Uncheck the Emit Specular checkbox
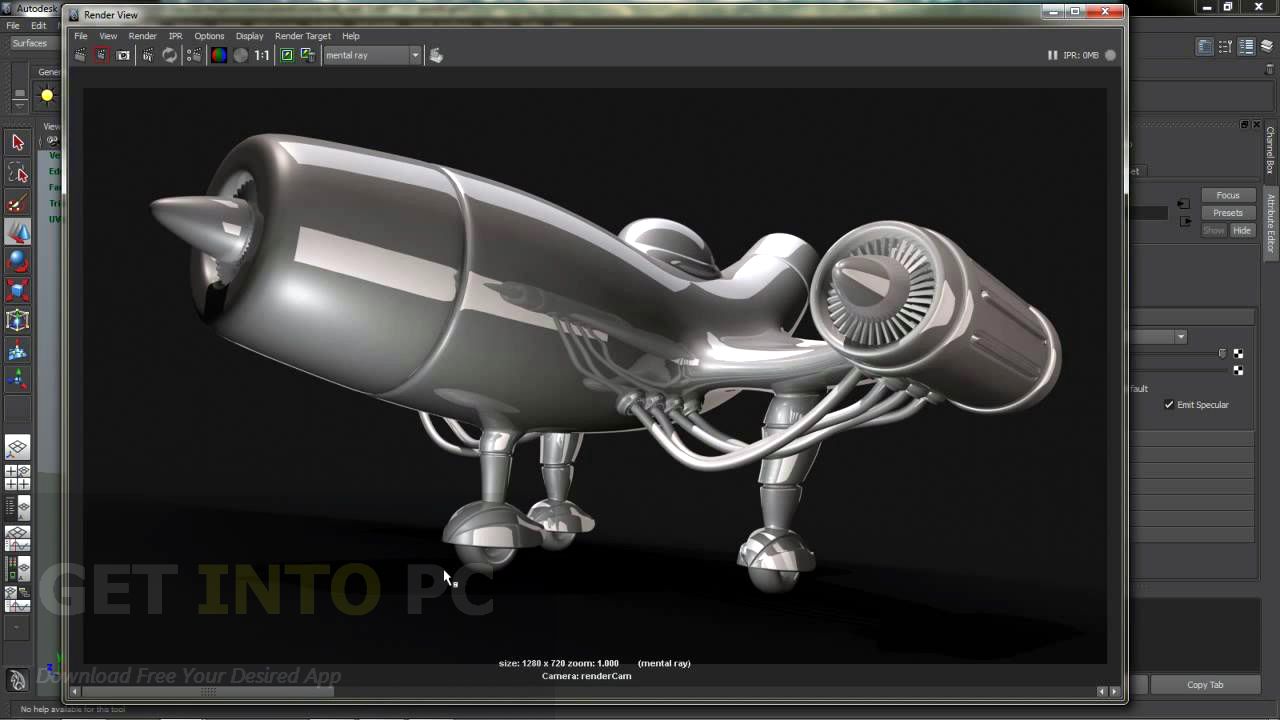The height and width of the screenshot is (720, 1280). point(1169,405)
